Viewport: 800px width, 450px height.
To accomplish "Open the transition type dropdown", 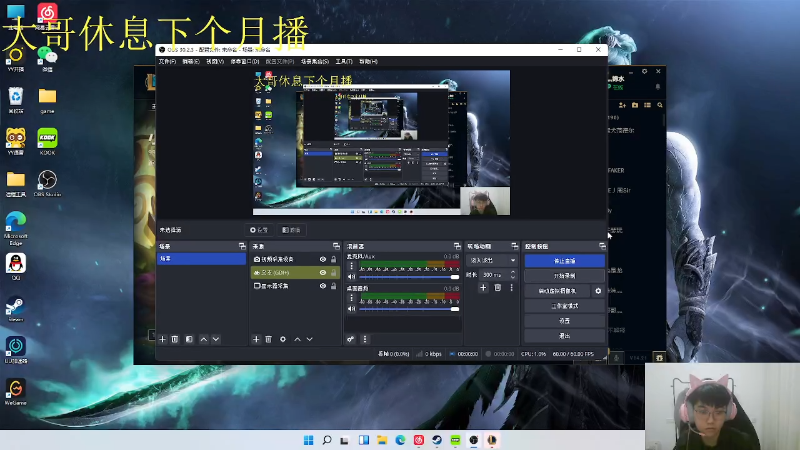I will (x=492, y=260).
